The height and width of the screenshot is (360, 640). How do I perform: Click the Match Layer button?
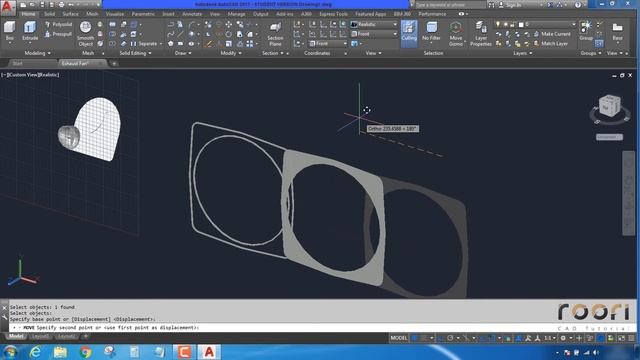(x=551, y=43)
